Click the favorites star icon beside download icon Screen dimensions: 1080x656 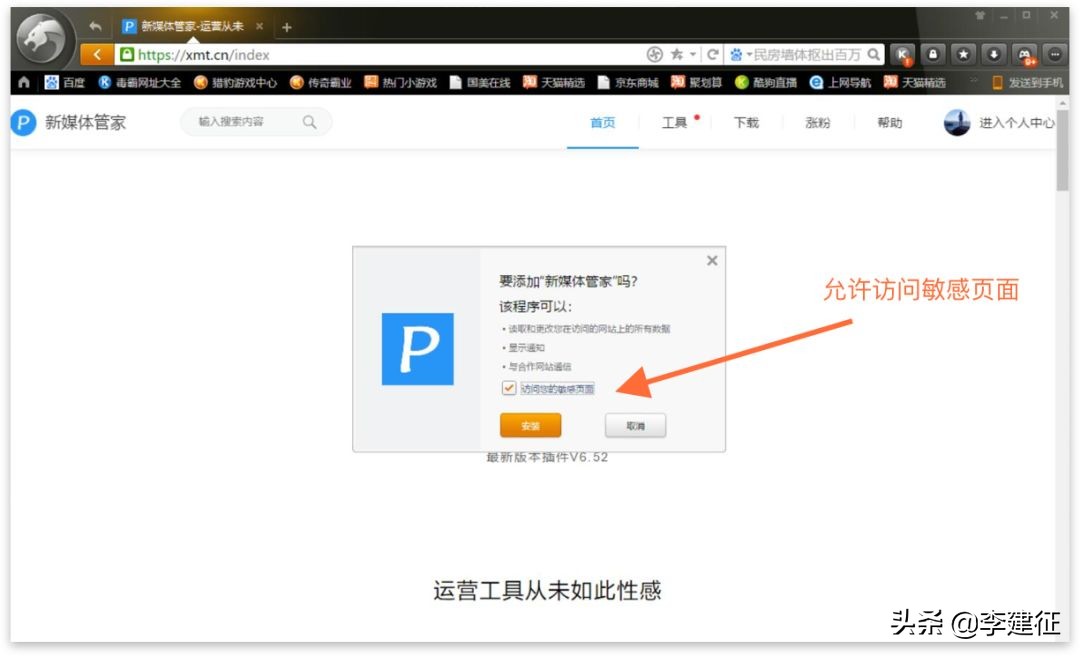point(964,55)
